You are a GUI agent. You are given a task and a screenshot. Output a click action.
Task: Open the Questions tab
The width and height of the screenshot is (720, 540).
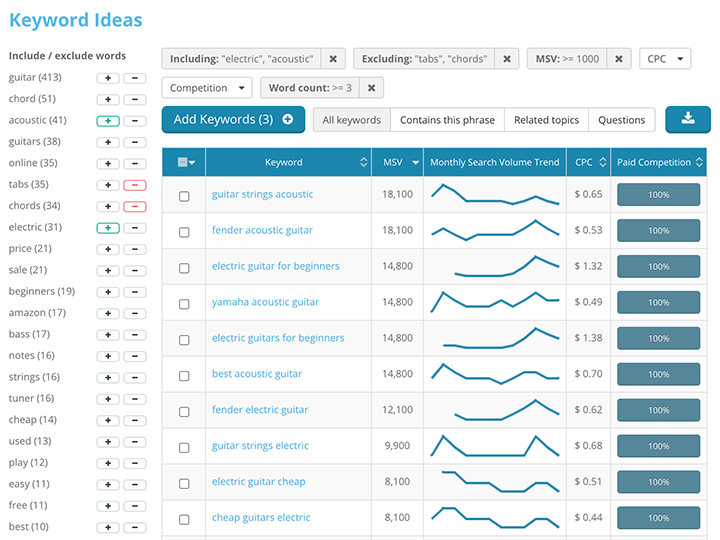coord(621,120)
